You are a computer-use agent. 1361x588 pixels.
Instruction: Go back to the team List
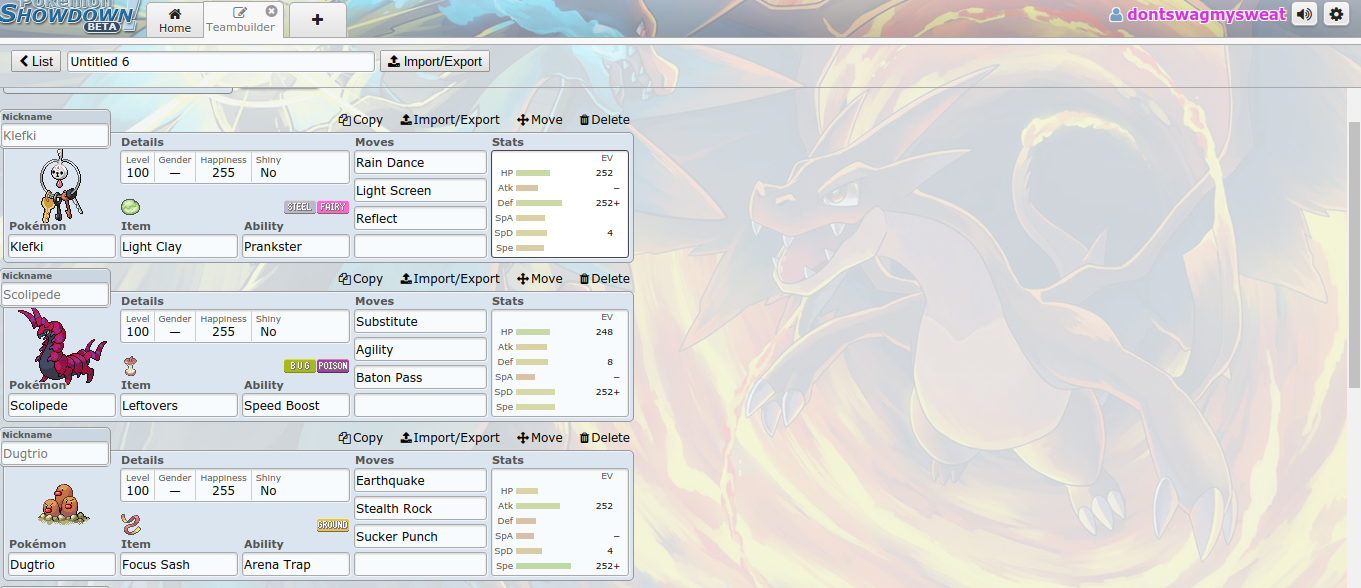(x=36, y=61)
